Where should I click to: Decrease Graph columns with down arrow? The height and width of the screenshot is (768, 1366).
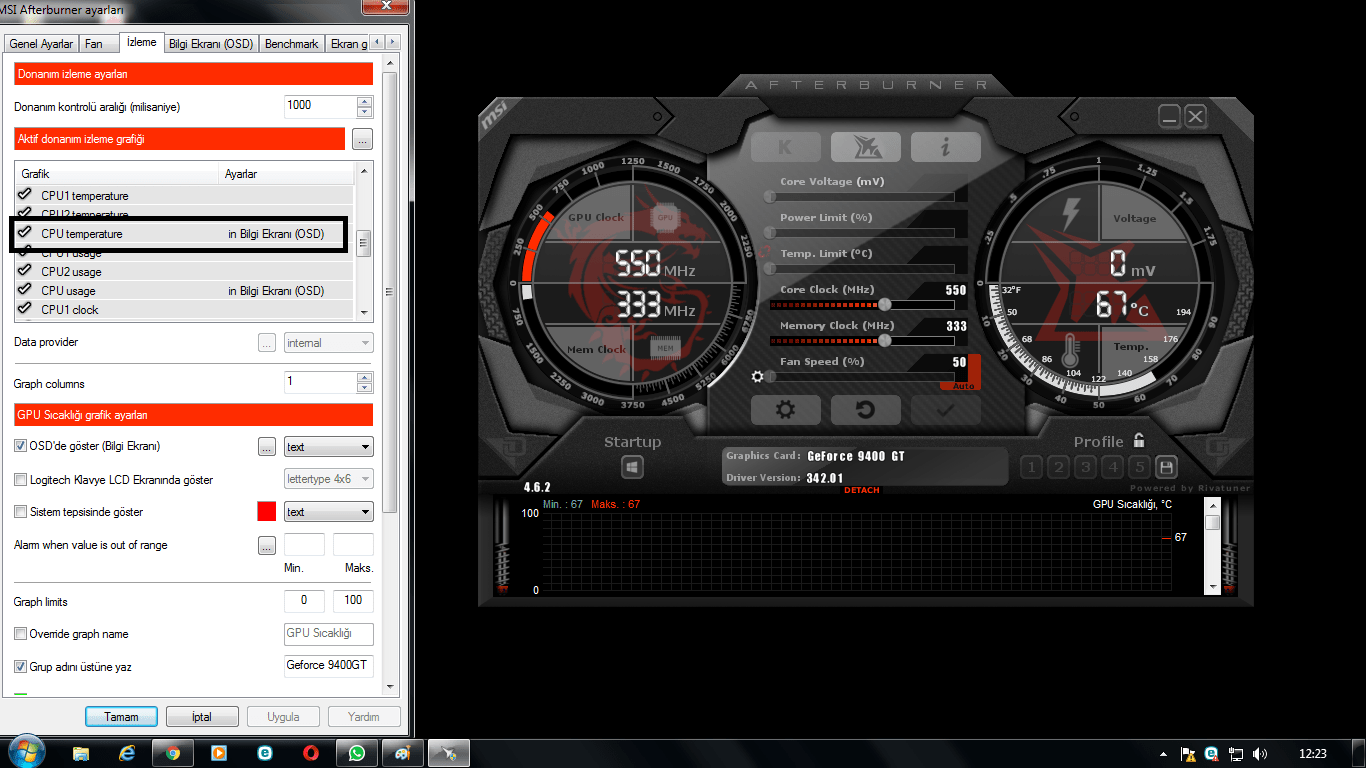click(x=365, y=387)
